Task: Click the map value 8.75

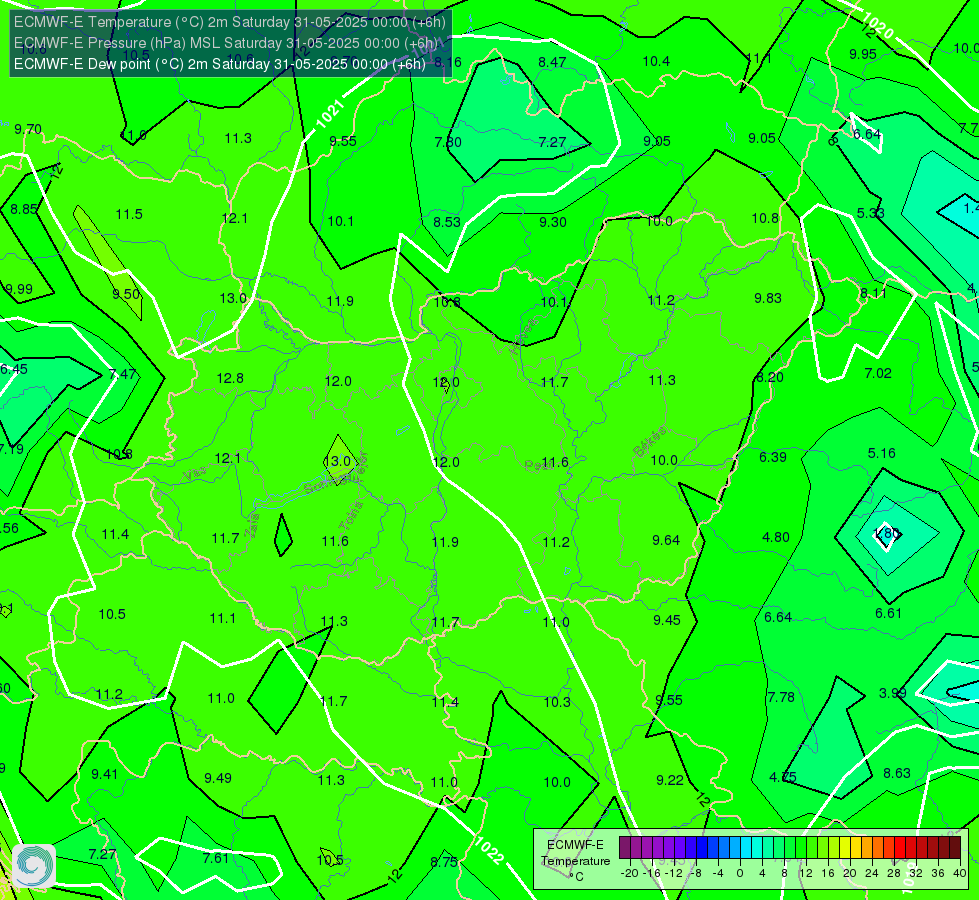Action: pyautogui.click(x=445, y=862)
